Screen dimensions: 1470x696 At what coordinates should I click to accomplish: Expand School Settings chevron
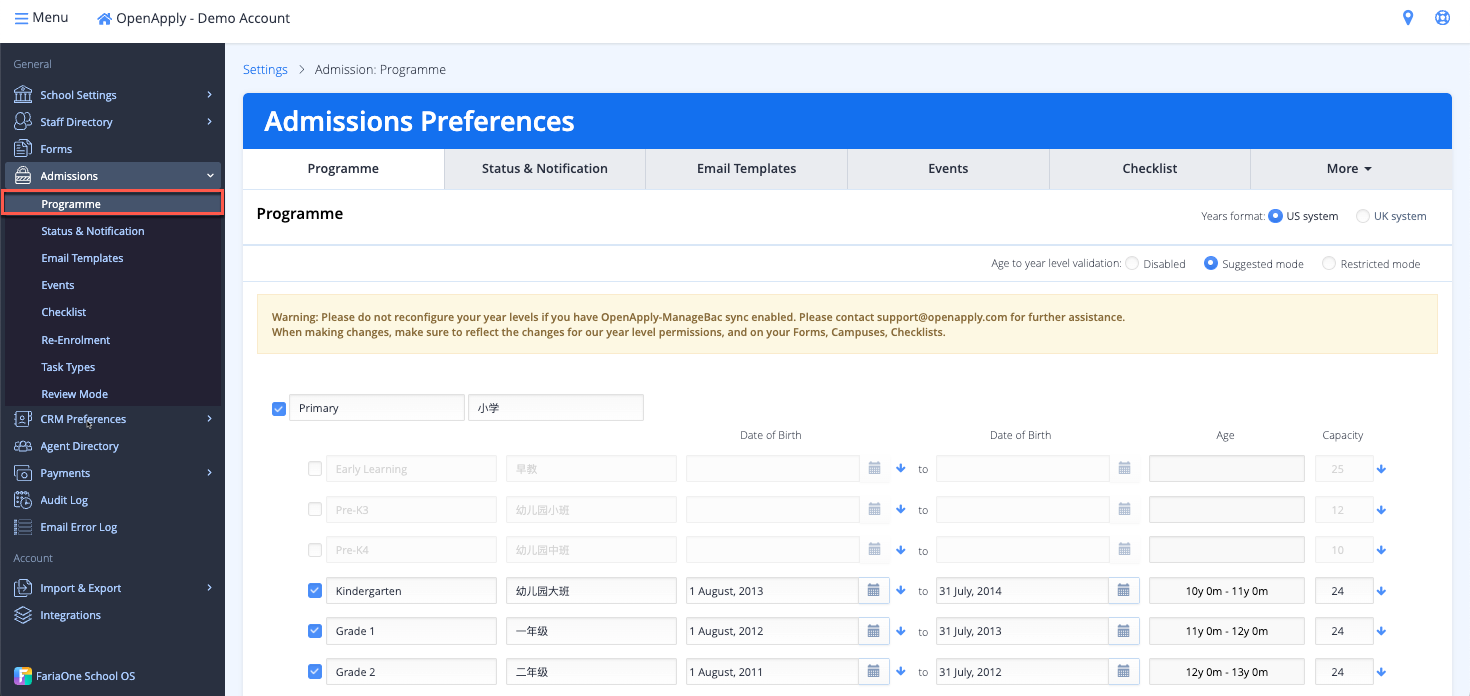(209, 95)
